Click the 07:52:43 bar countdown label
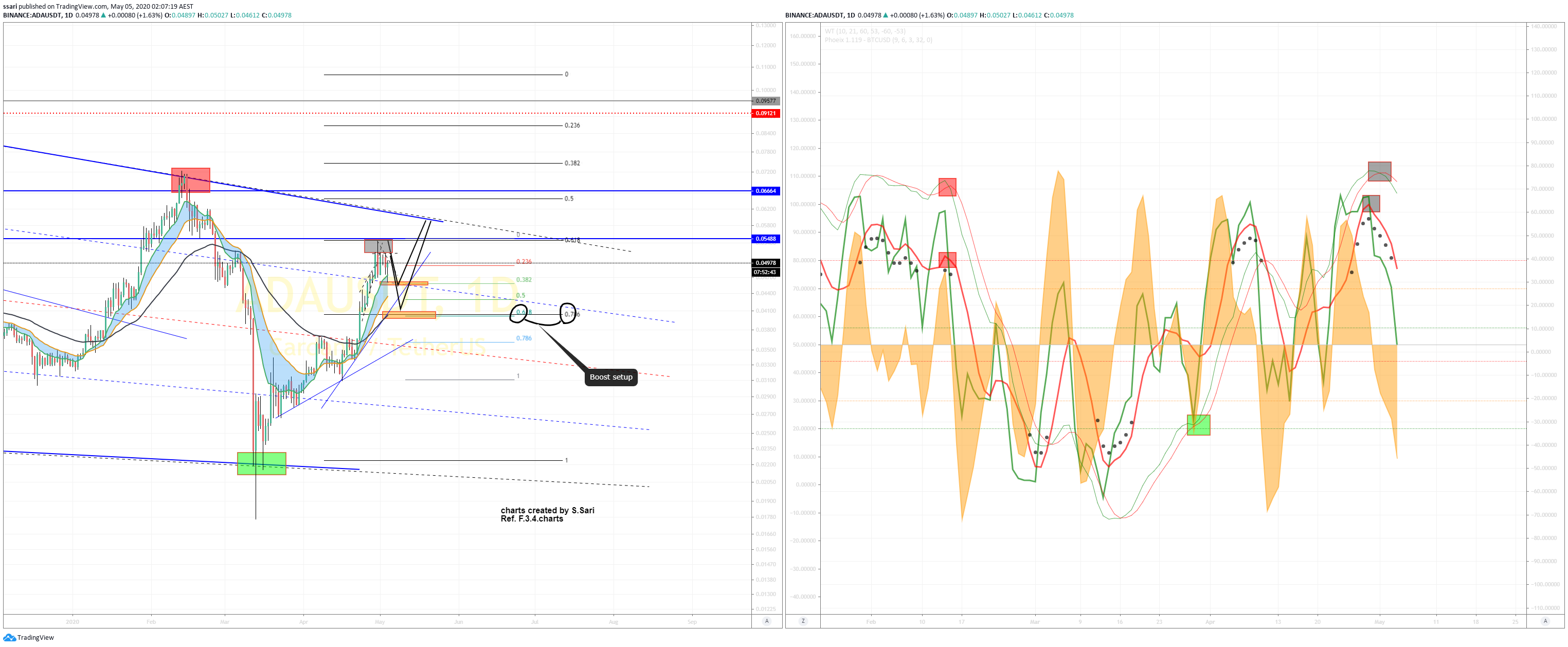Image resolution: width=1568 pixels, height=647 pixels. [766, 272]
